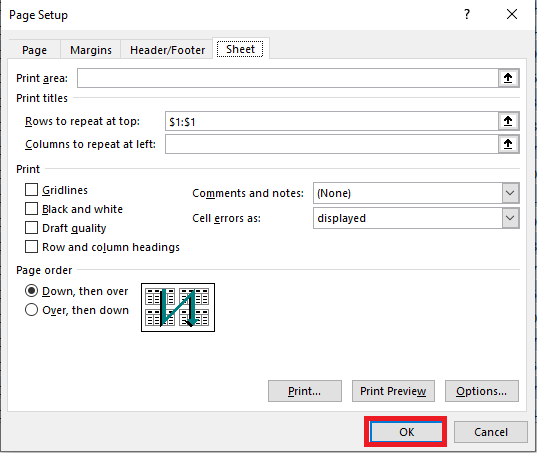
Task: Enable the Gridlines checkbox
Action: (32, 190)
